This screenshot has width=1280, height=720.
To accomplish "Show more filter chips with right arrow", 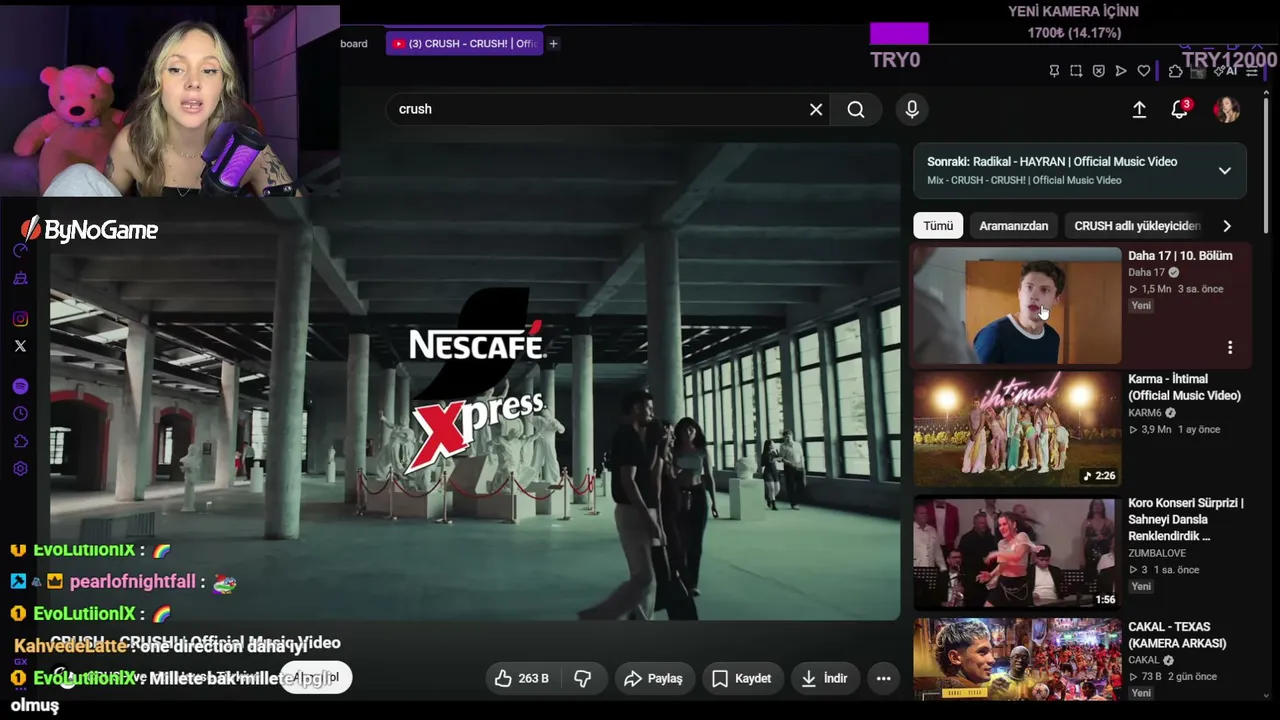I will pyautogui.click(x=1227, y=226).
